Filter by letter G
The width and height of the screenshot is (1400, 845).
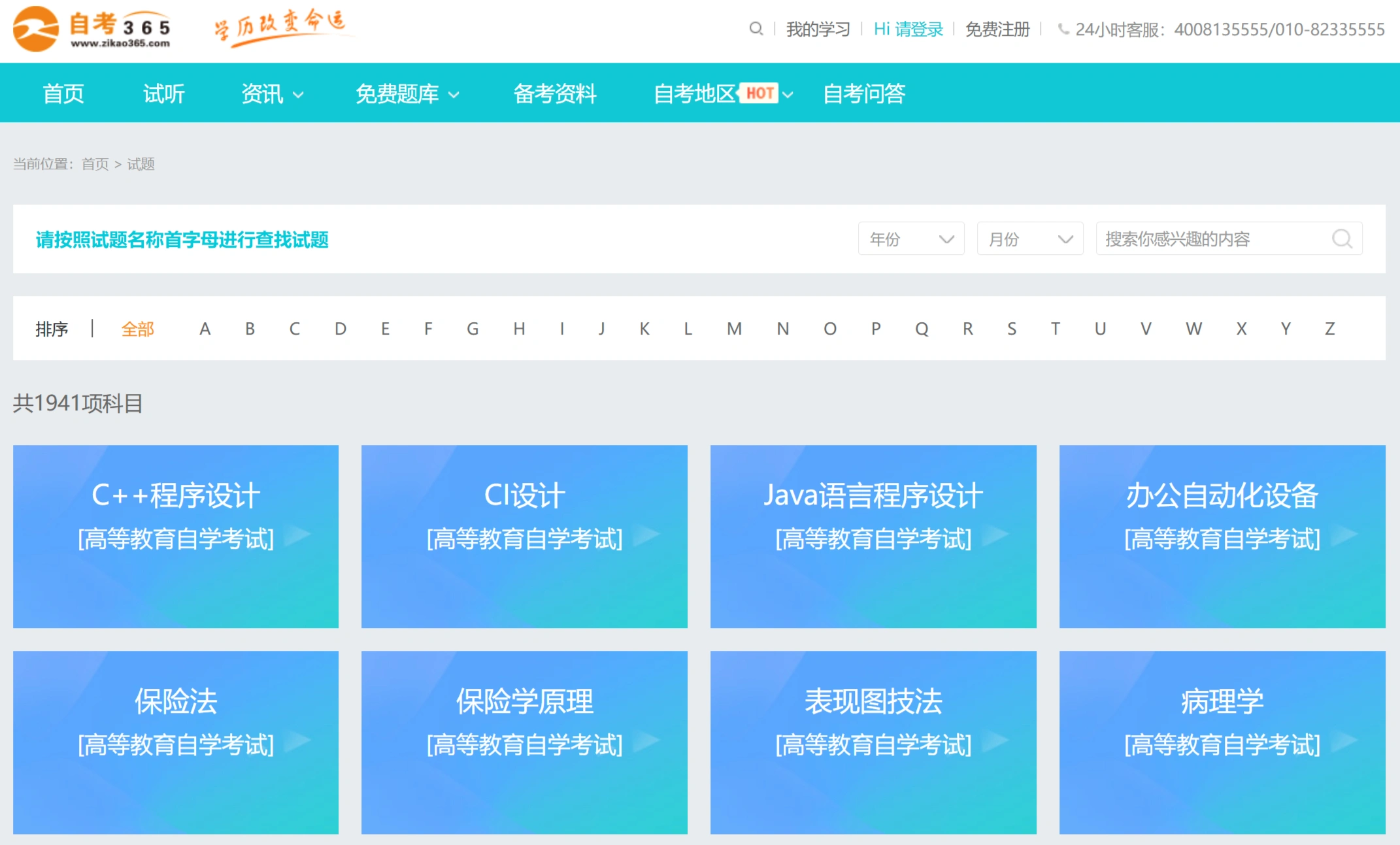coord(473,329)
